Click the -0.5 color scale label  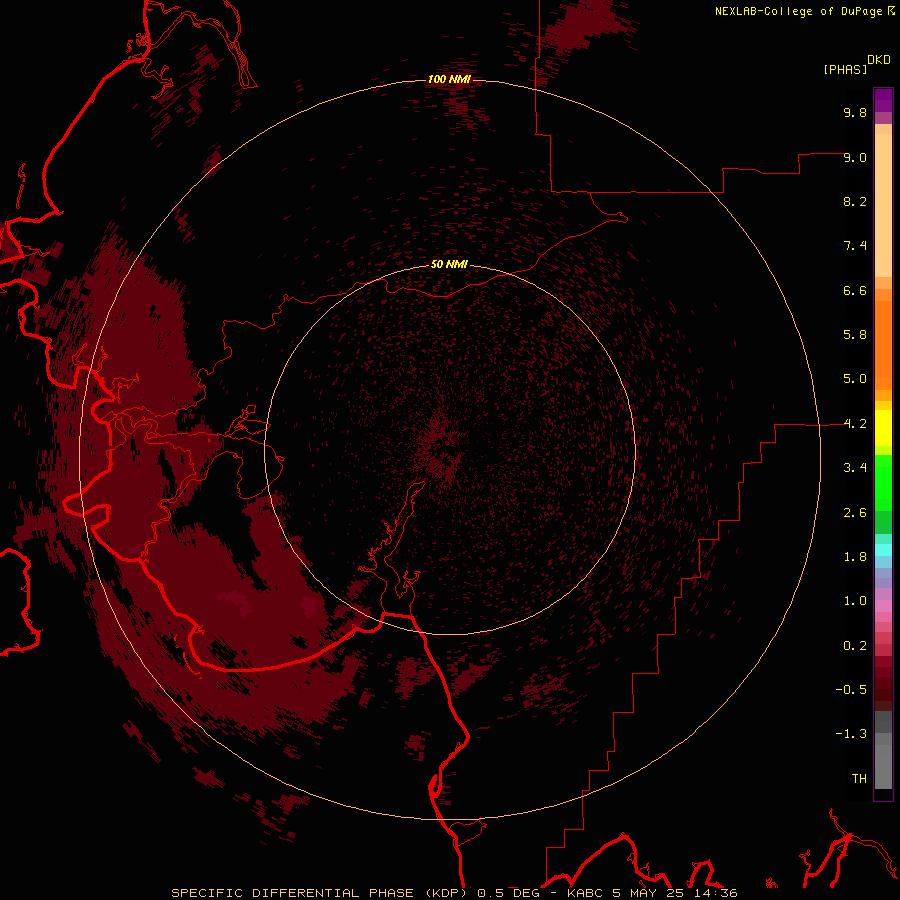851,690
